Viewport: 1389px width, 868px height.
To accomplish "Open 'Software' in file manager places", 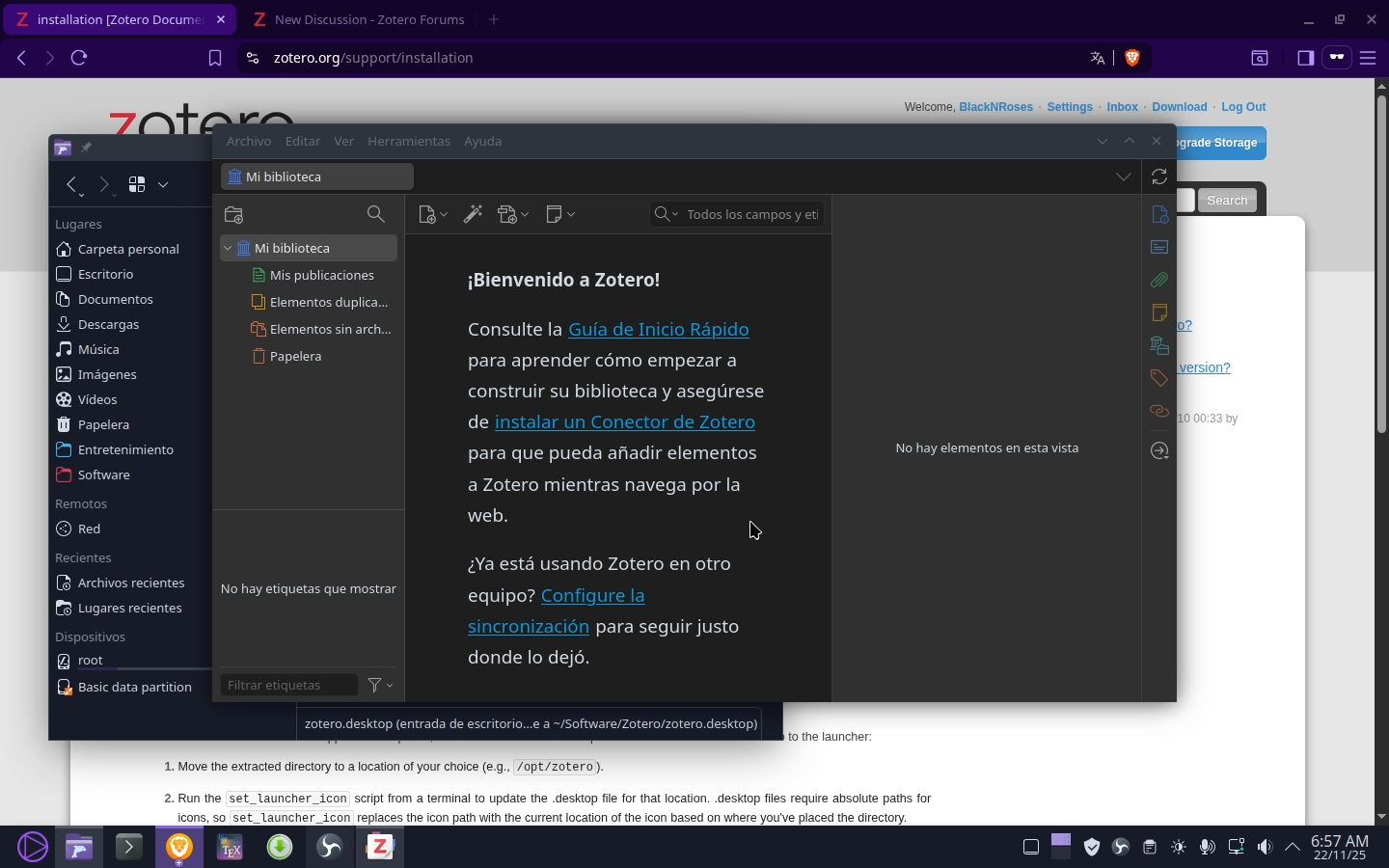I will 93,475.
